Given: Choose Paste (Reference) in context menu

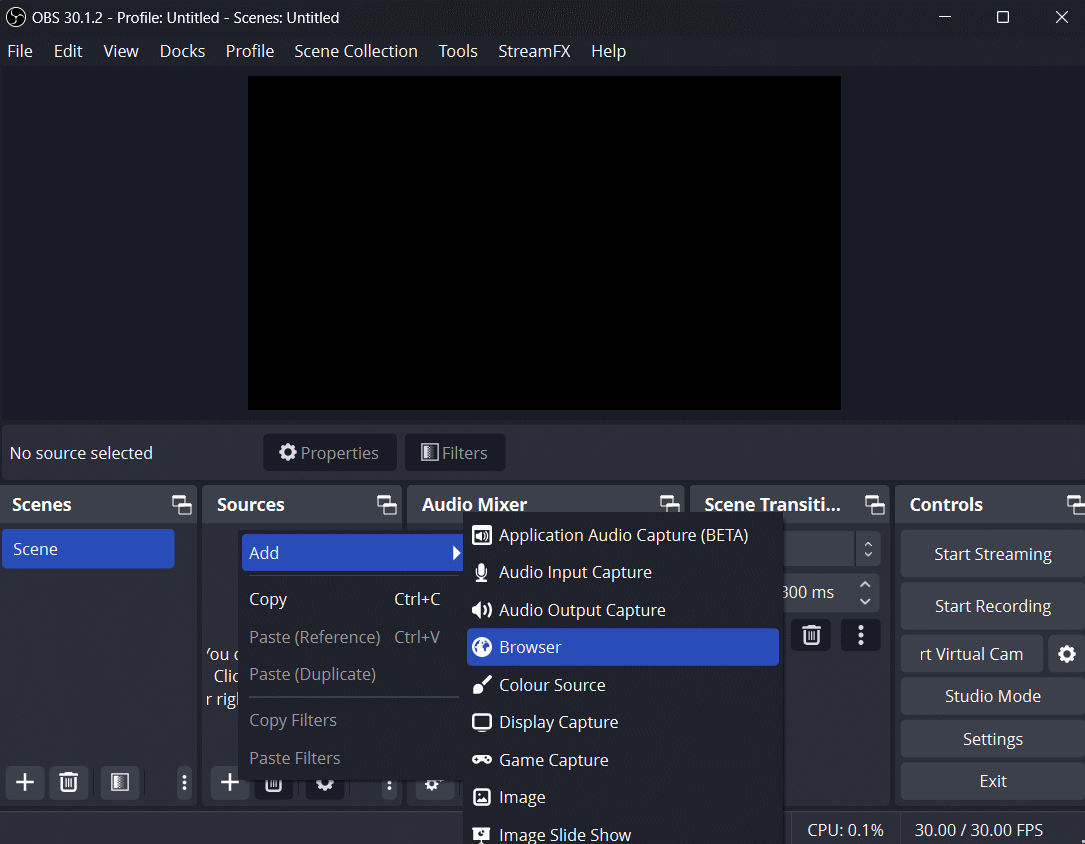Looking at the screenshot, I should [x=352, y=636].
